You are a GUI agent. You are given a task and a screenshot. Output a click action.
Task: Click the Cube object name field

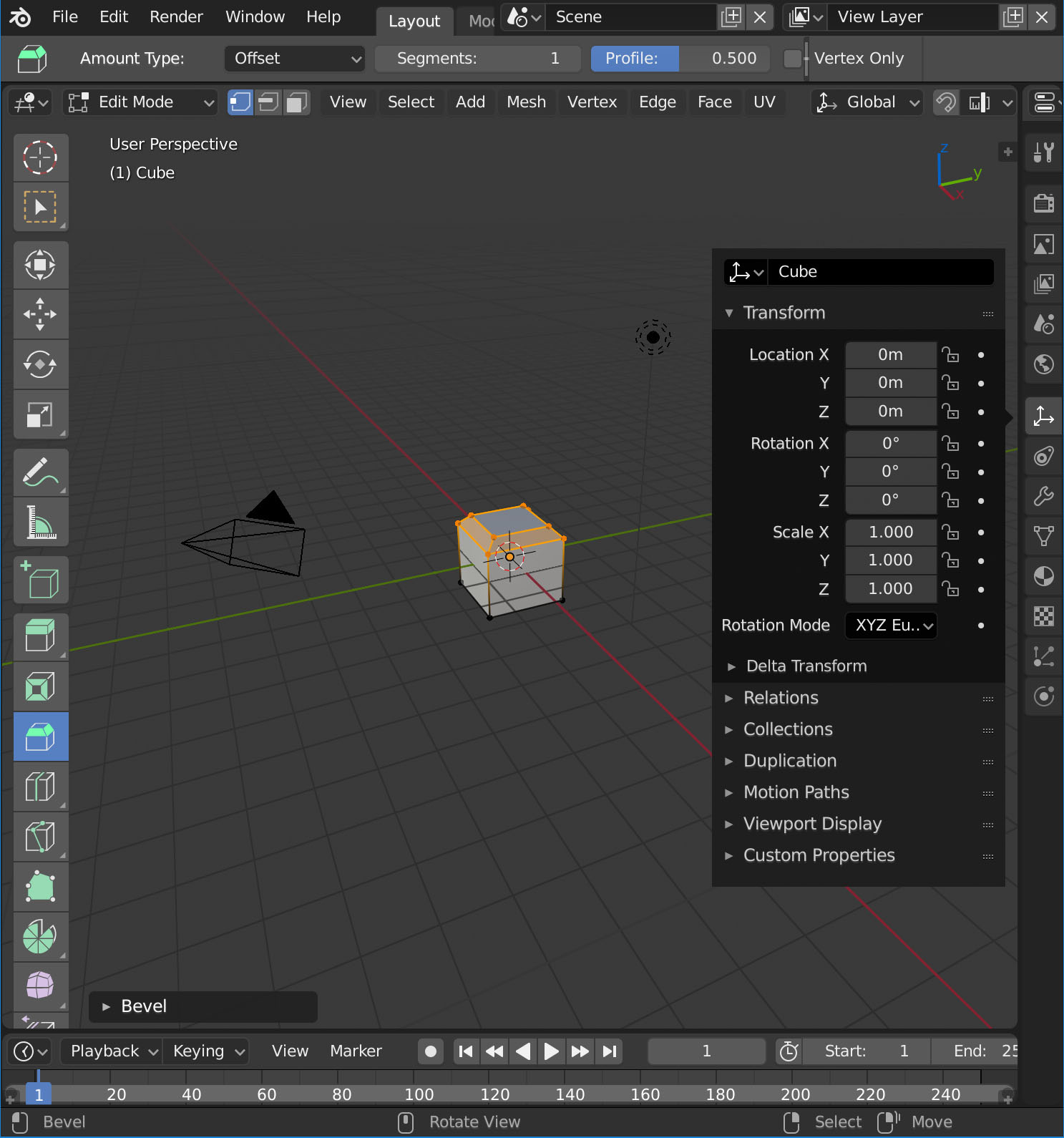pos(880,272)
